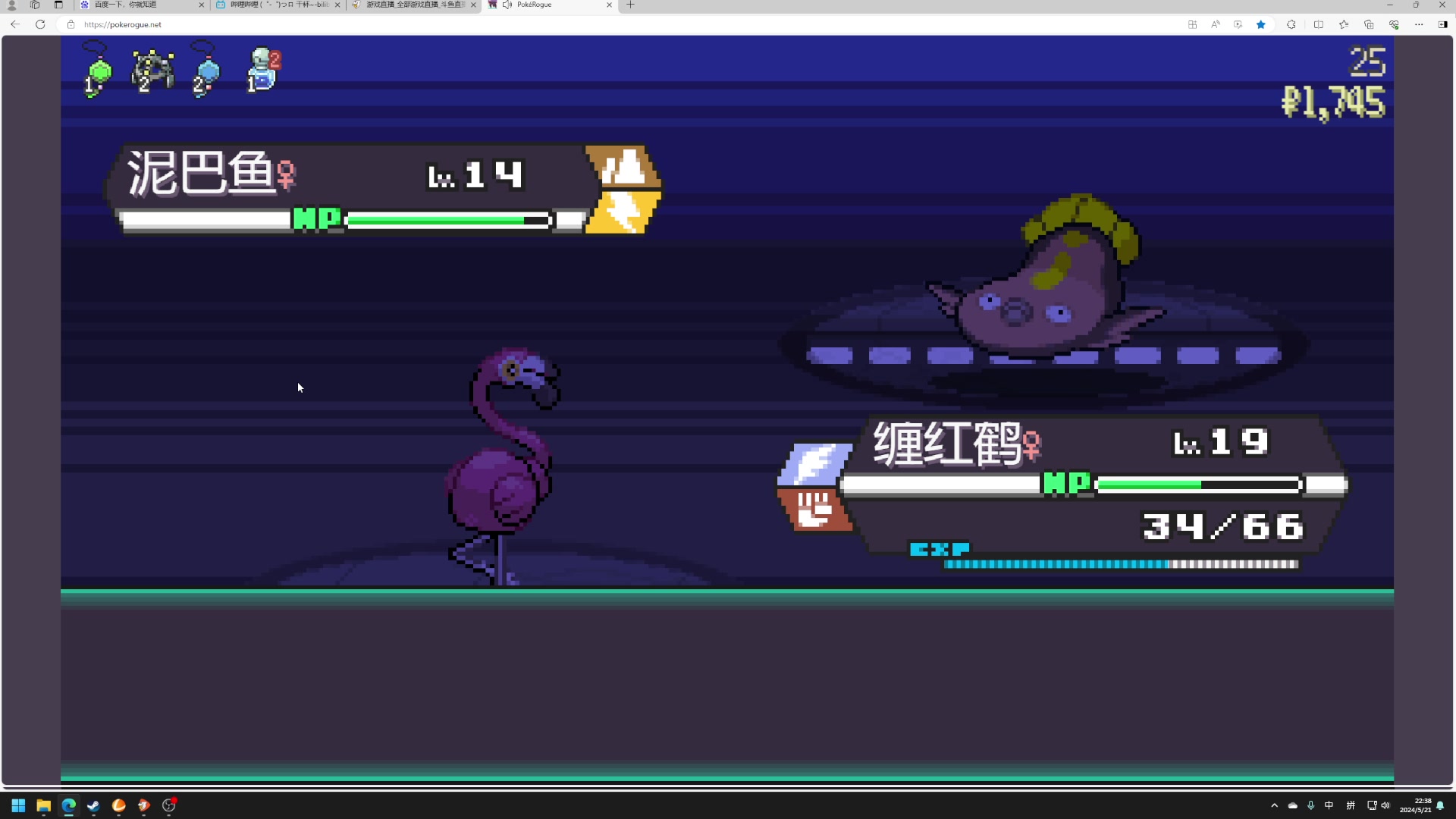Open the Windows Start menu

pos(18,805)
